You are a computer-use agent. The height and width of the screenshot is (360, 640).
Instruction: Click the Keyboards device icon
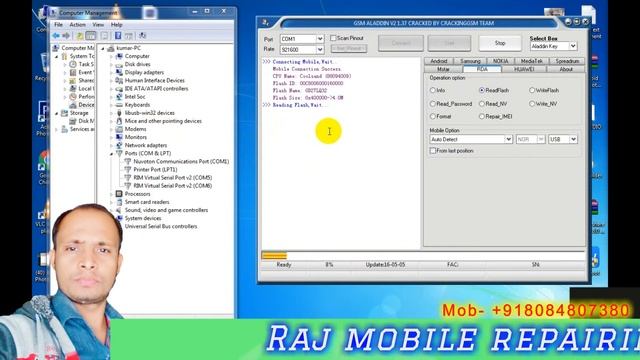pos(119,105)
